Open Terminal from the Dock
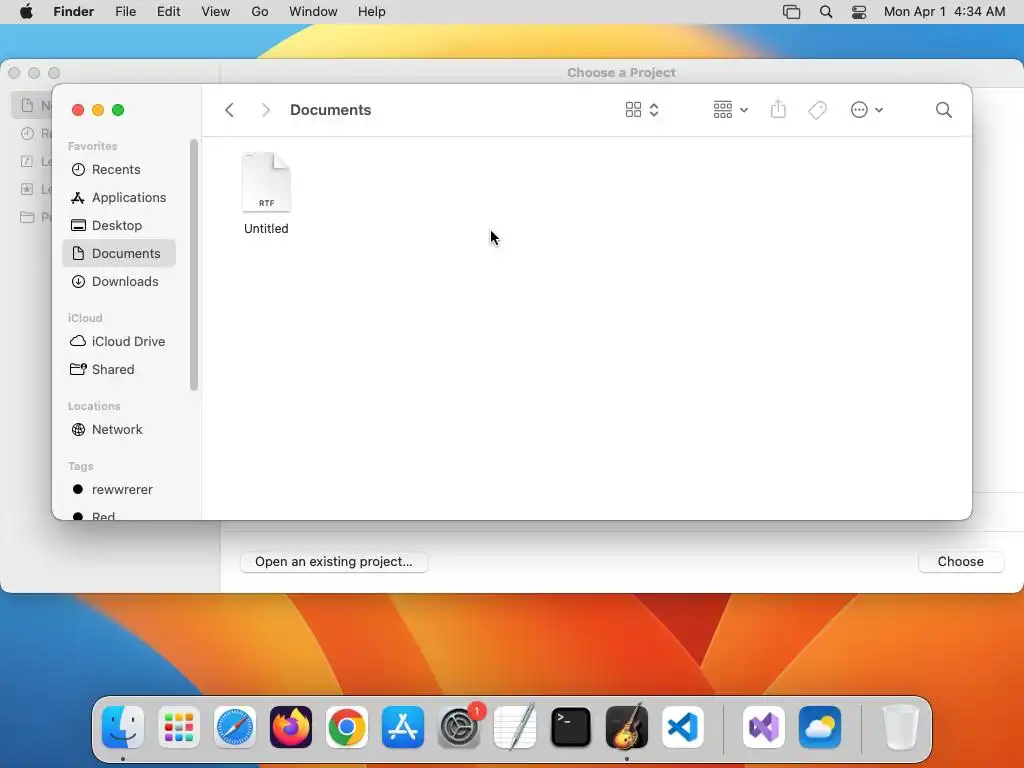Viewport: 1024px width, 768px height. point(571,727)
